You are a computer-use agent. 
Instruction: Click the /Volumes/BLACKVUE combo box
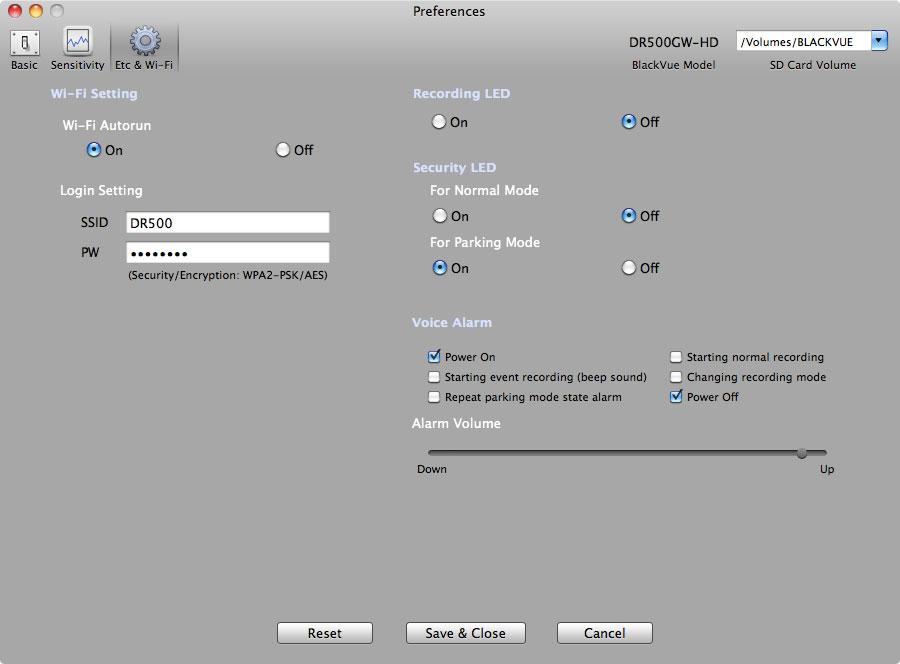tap(812, 41)
